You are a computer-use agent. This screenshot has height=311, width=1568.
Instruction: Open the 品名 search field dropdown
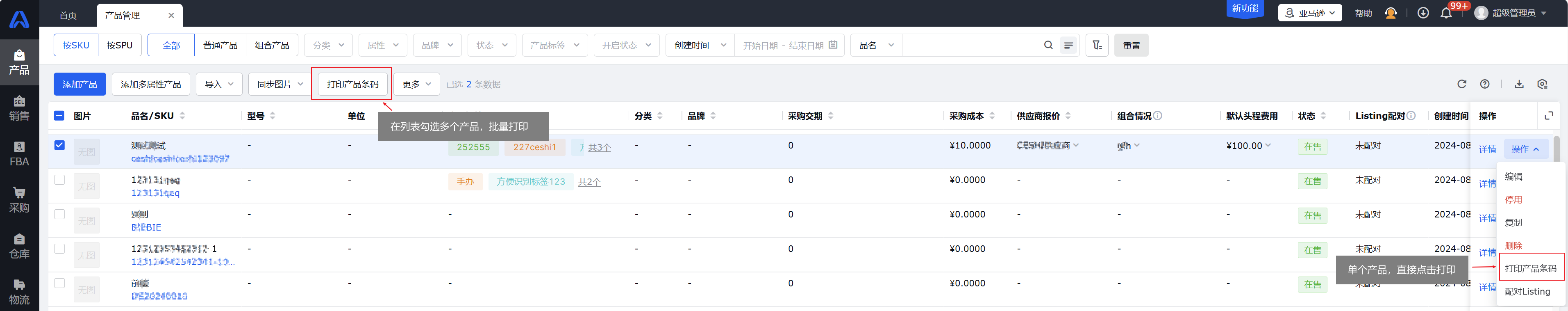pyautogui.click(x=877, y=45)
